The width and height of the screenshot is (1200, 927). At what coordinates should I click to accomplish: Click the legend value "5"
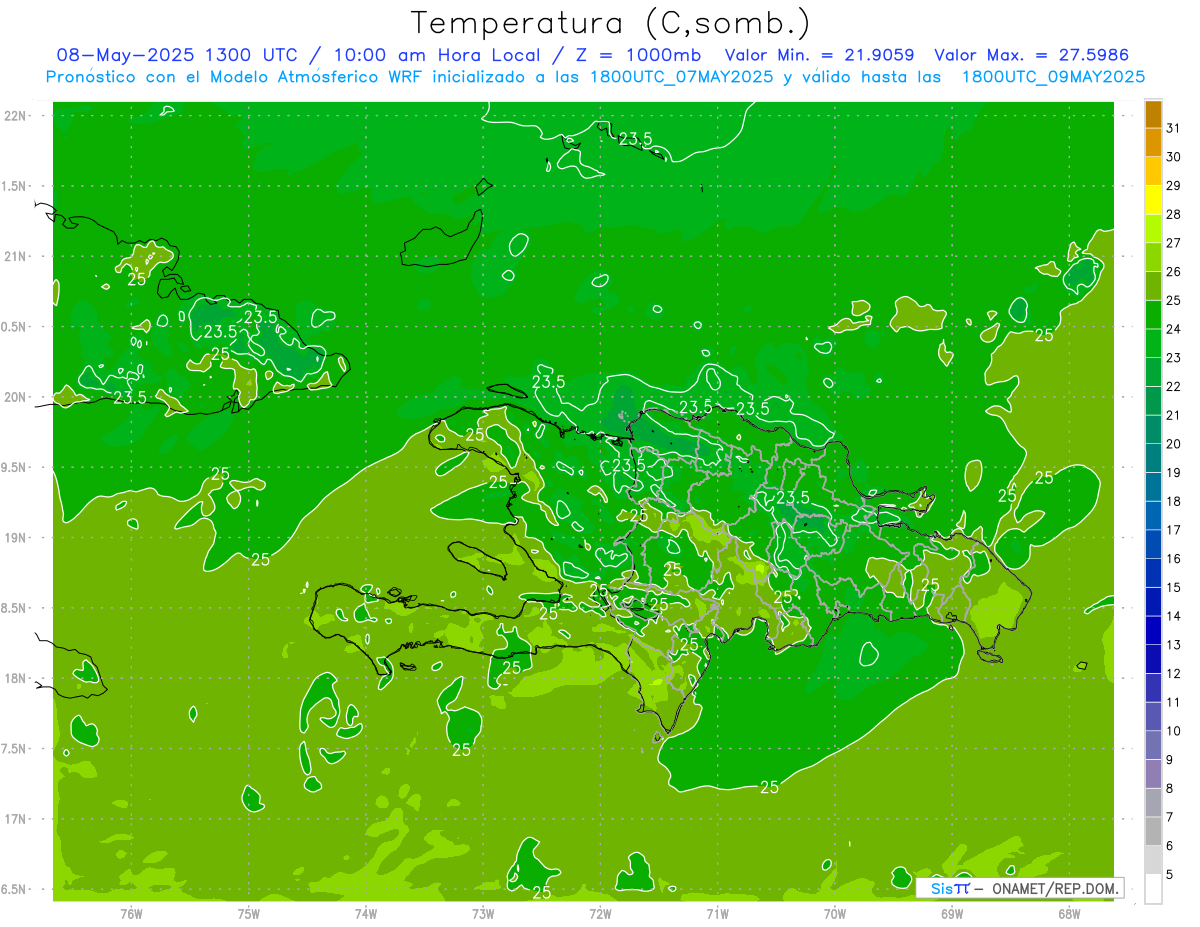pyautogui.click(x=1170, y=874)
